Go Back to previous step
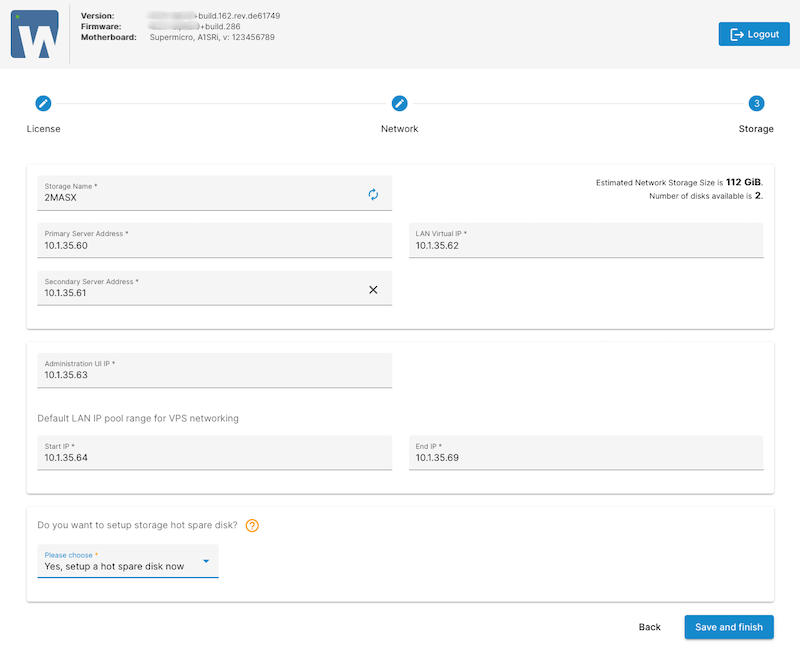This screenshot has width=800, height=665. pos(649,627)
